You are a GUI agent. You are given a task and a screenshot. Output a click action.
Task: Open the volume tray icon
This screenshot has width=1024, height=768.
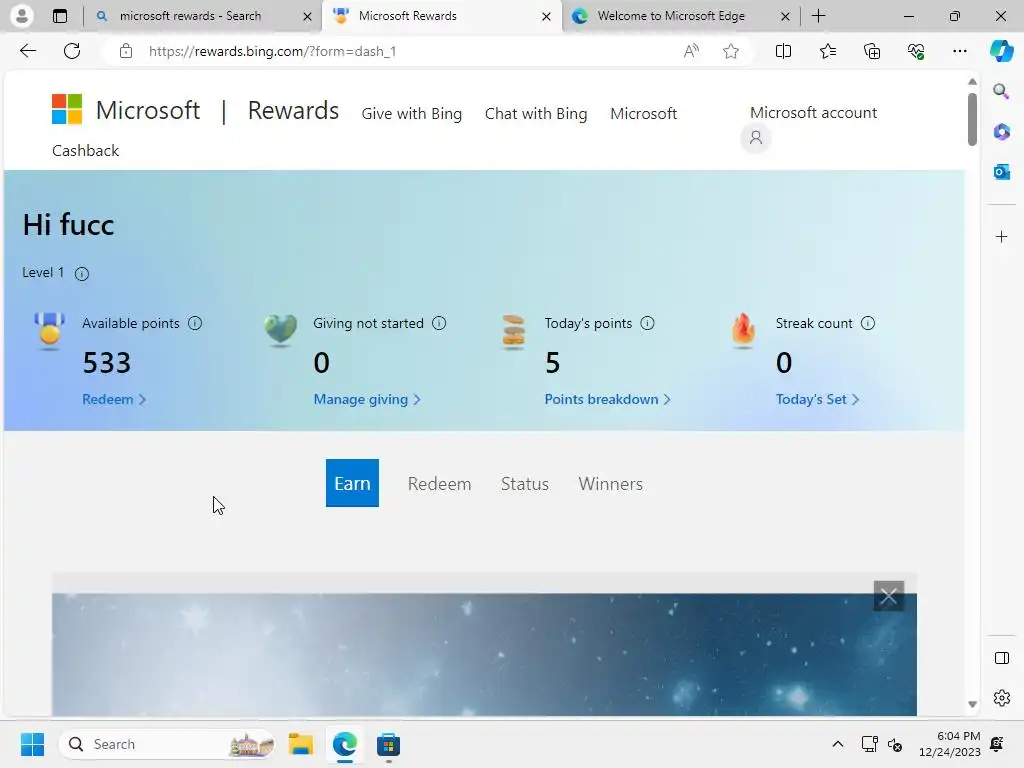point(895,744)
